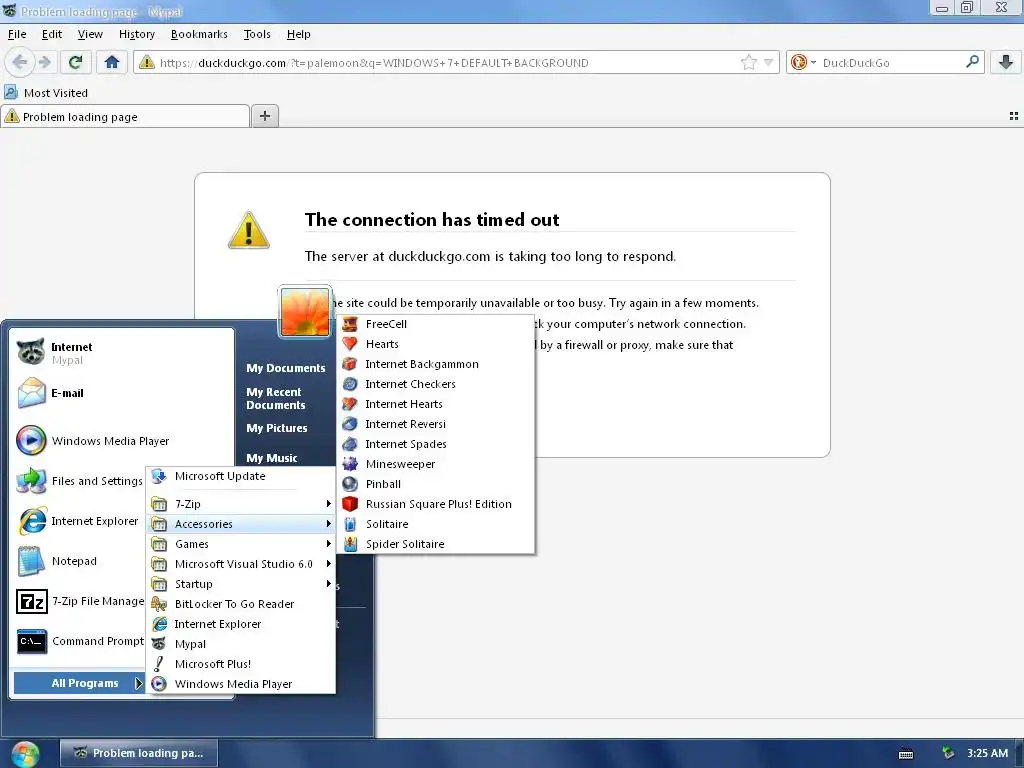The image size is (1024, 768).
Task: Expand the 7-Zip programs folder
Action: [x=241, y=504]
